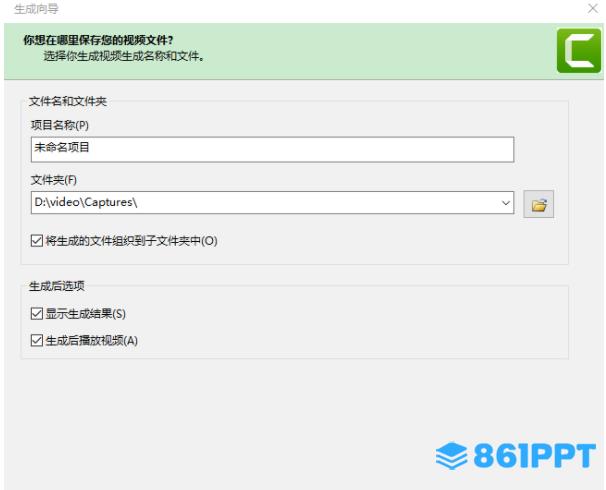Viewport: 606px width, 490px height.
Task: Click the 显示生成结果(S) label text
Action: pyautogui.click(x=86, y=313)
